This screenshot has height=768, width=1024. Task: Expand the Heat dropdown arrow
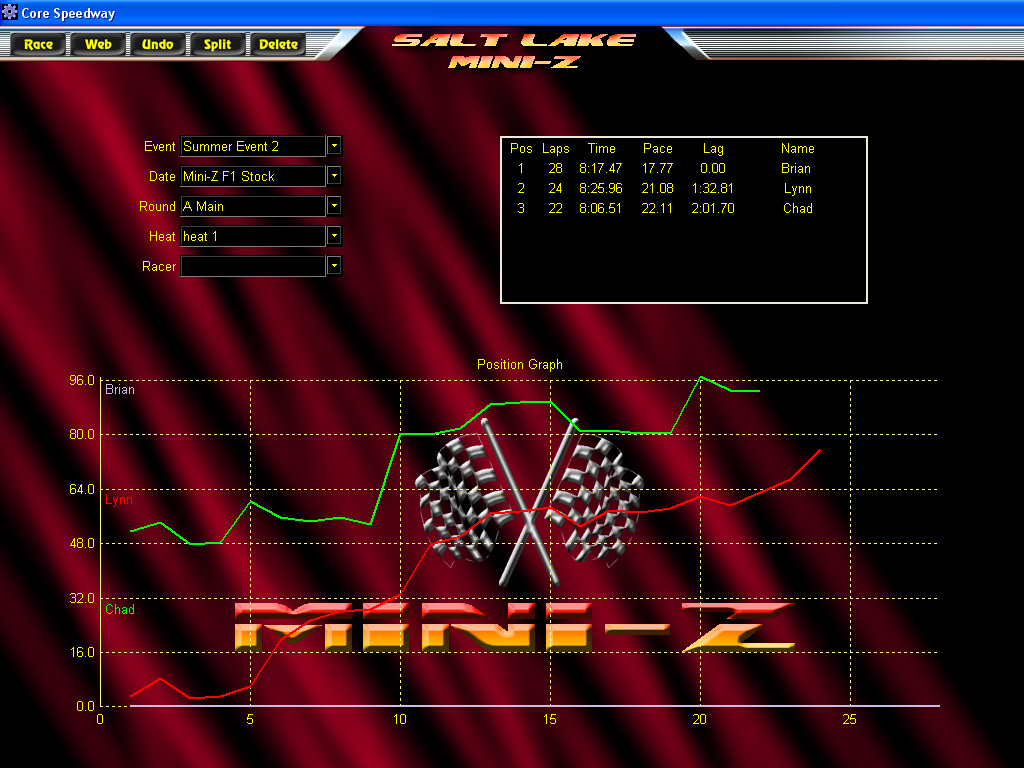pyautogui.click(x=334, y=236)
